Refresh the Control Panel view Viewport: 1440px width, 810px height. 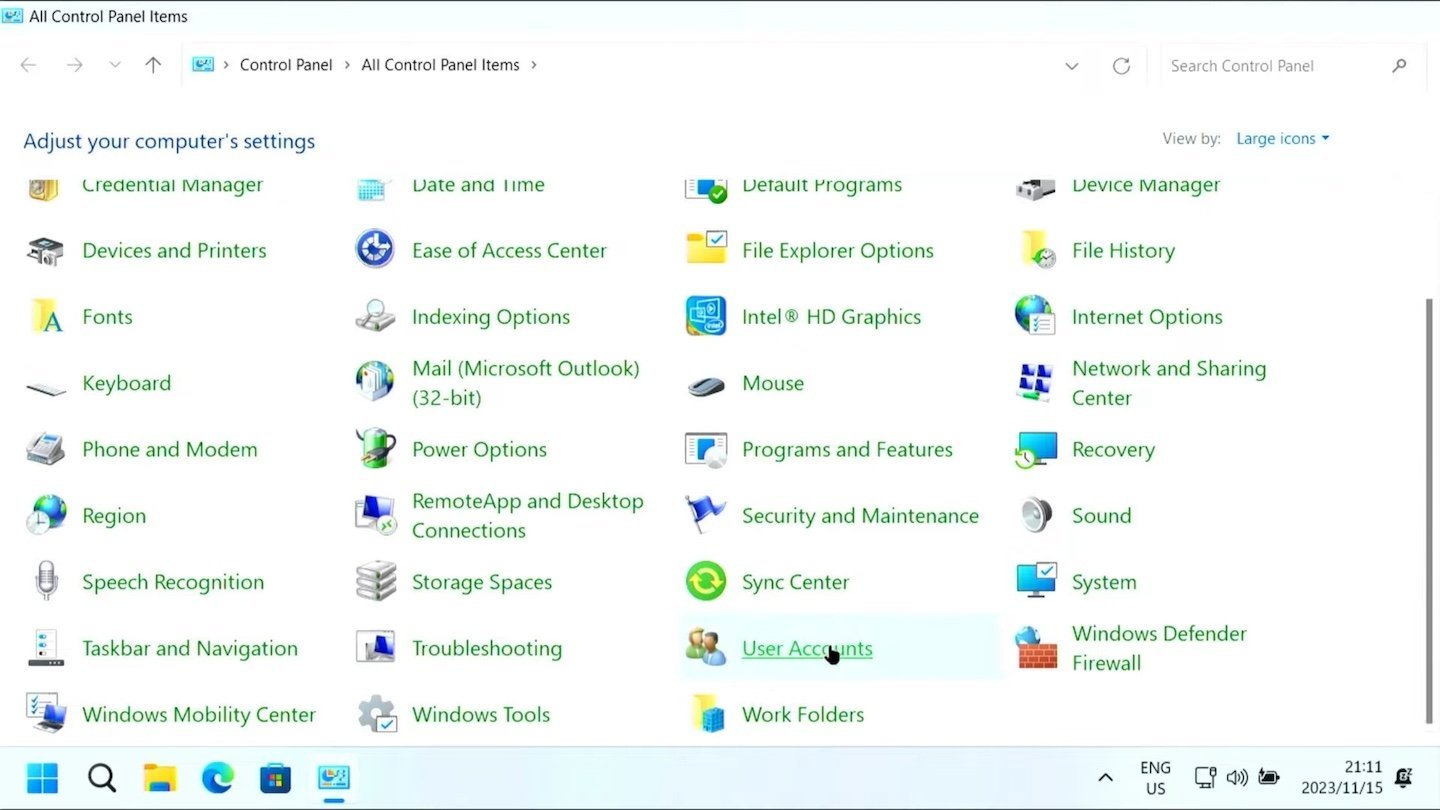coord(1121,66)
